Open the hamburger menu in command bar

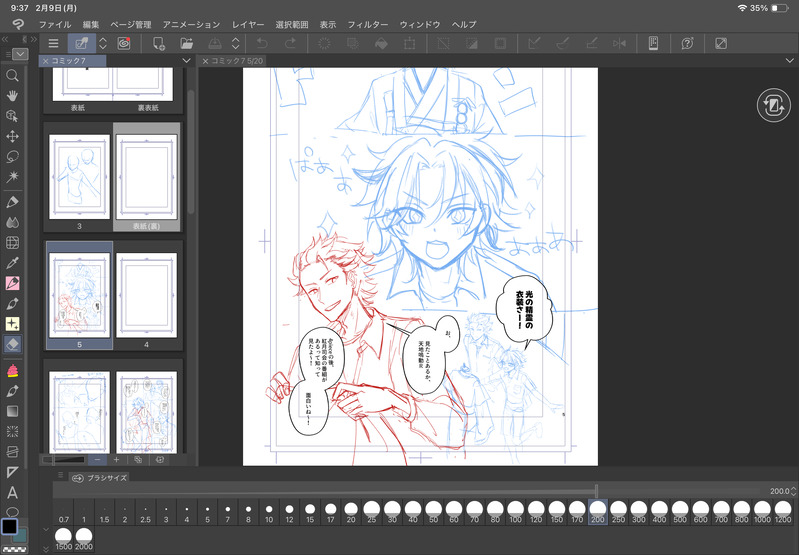(x=53, y=43)
